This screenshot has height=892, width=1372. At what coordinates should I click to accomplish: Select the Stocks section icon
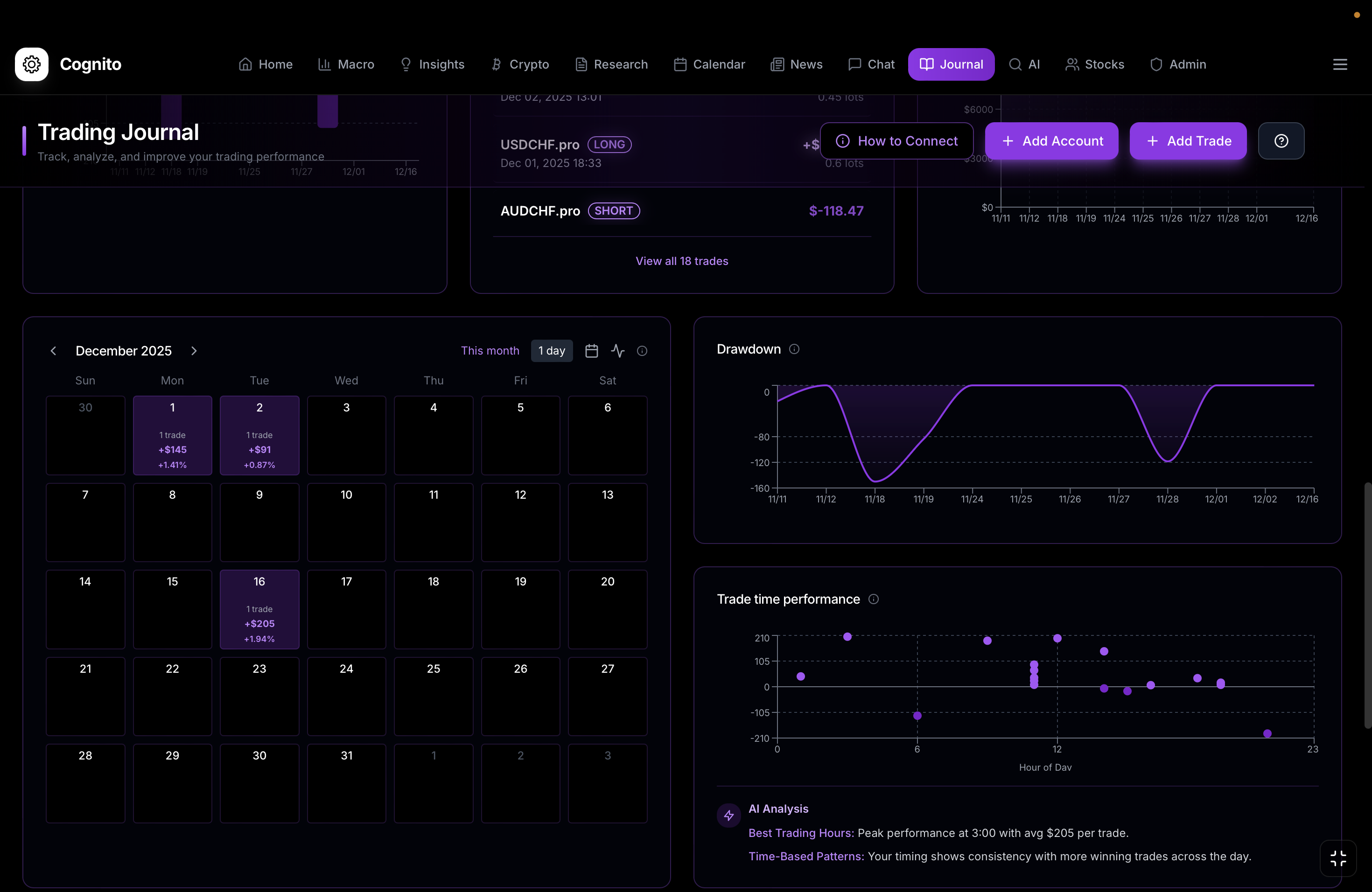click(1071, 64)
